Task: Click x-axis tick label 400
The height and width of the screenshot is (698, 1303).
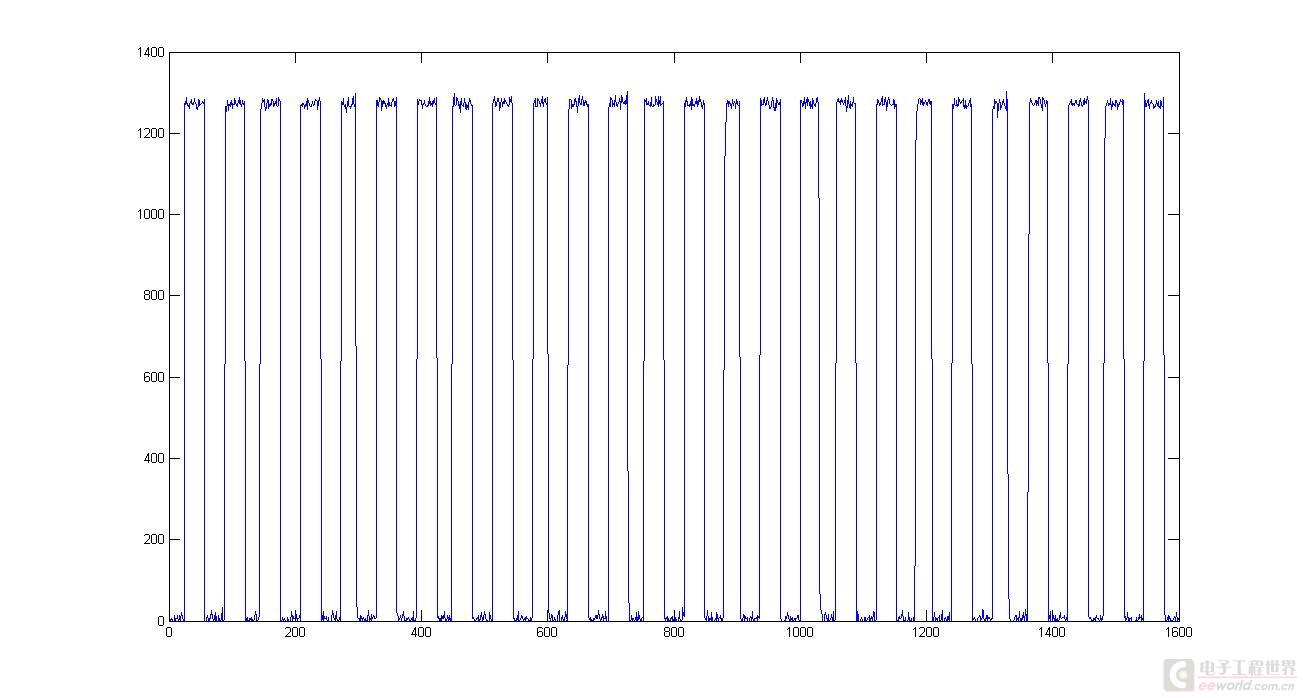Action: 421,633
